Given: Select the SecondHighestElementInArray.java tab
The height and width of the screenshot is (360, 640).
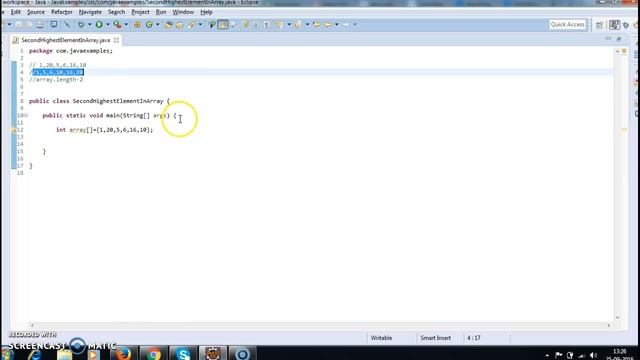Looking at the screenshot, I should pyautogui.click(x=66, y=40).
